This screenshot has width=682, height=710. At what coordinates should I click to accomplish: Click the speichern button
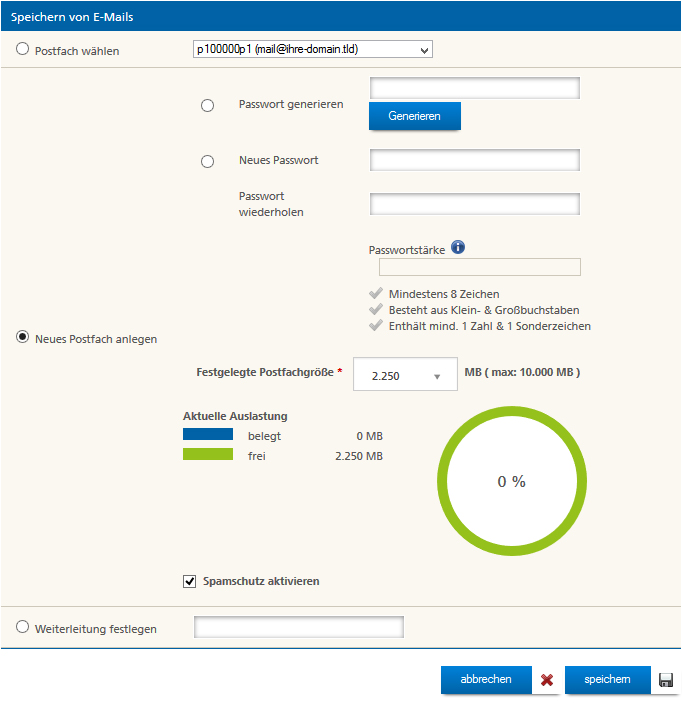coord(608,680)
